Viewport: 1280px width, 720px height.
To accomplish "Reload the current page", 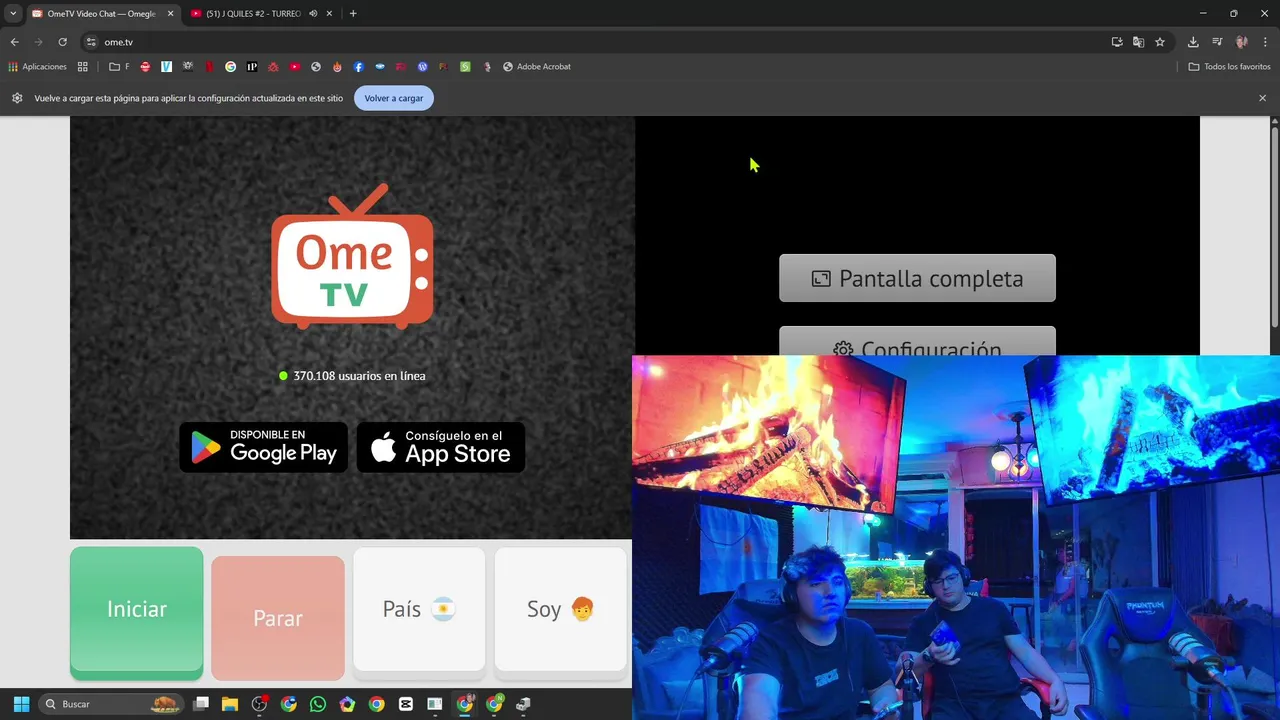I will (x=62, y=42).
